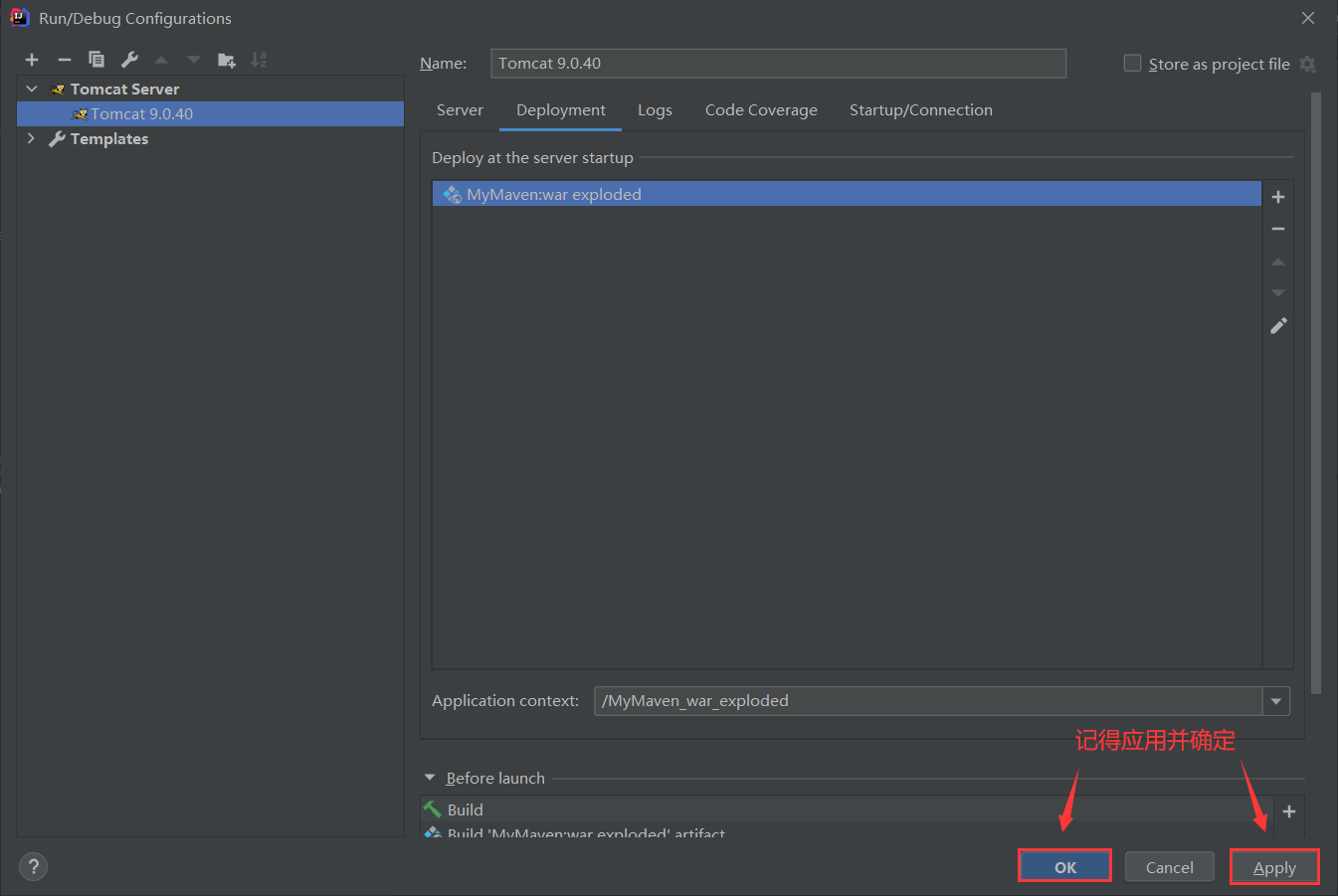Click the Application context text field
1338x896 pixels.
(x=928, y=701)
